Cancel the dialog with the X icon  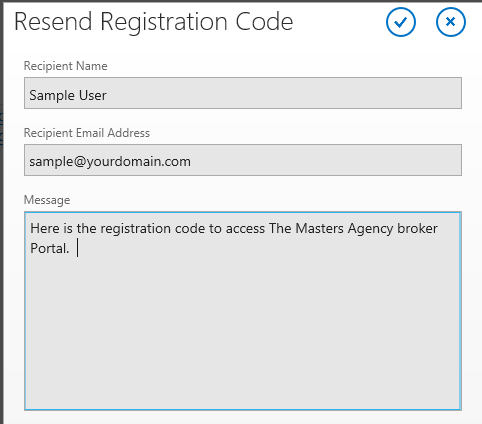pos(451,22)
